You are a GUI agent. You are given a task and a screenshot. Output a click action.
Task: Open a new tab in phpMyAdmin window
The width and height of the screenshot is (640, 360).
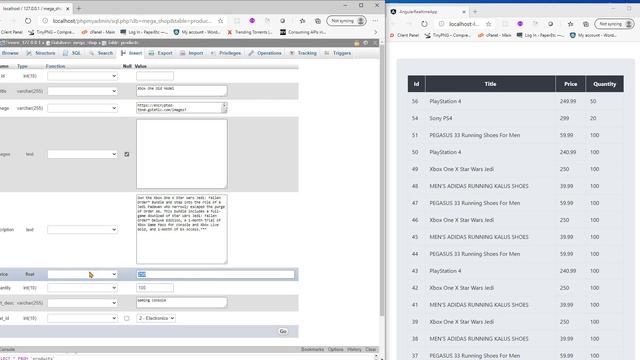pyautogui.click(x=79, y=8)
